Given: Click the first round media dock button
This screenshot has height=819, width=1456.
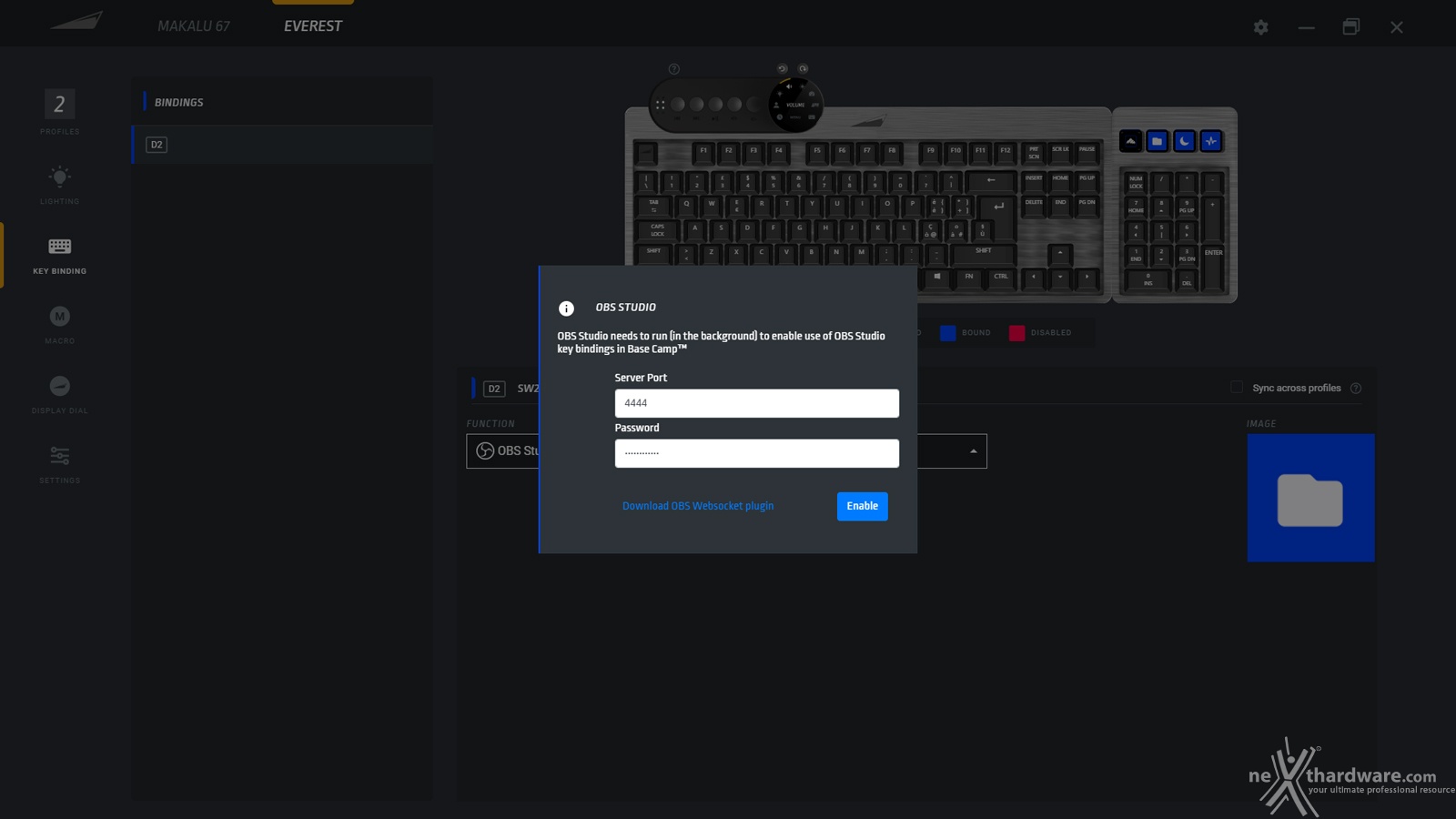Looking at the screenshot, I should (678, 105).
